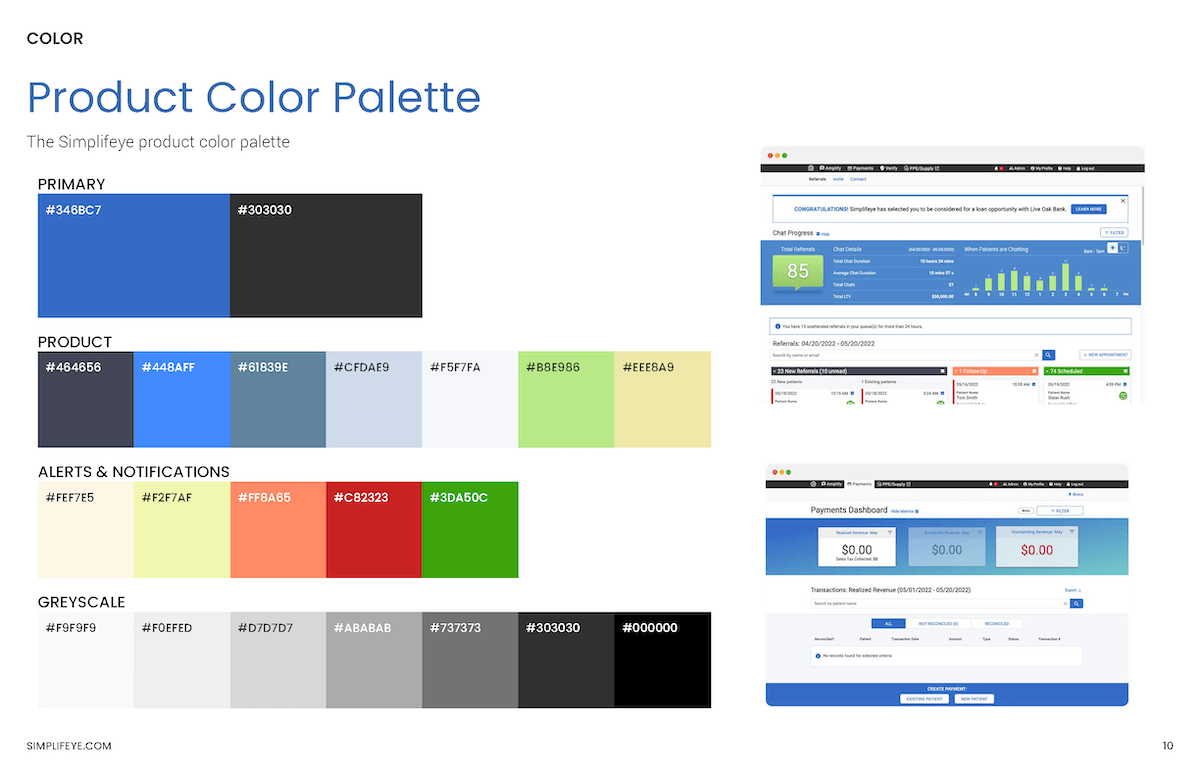Hide the Chat Progress section
Viewport: 1200px width, 776px height.
coord(824,234)
